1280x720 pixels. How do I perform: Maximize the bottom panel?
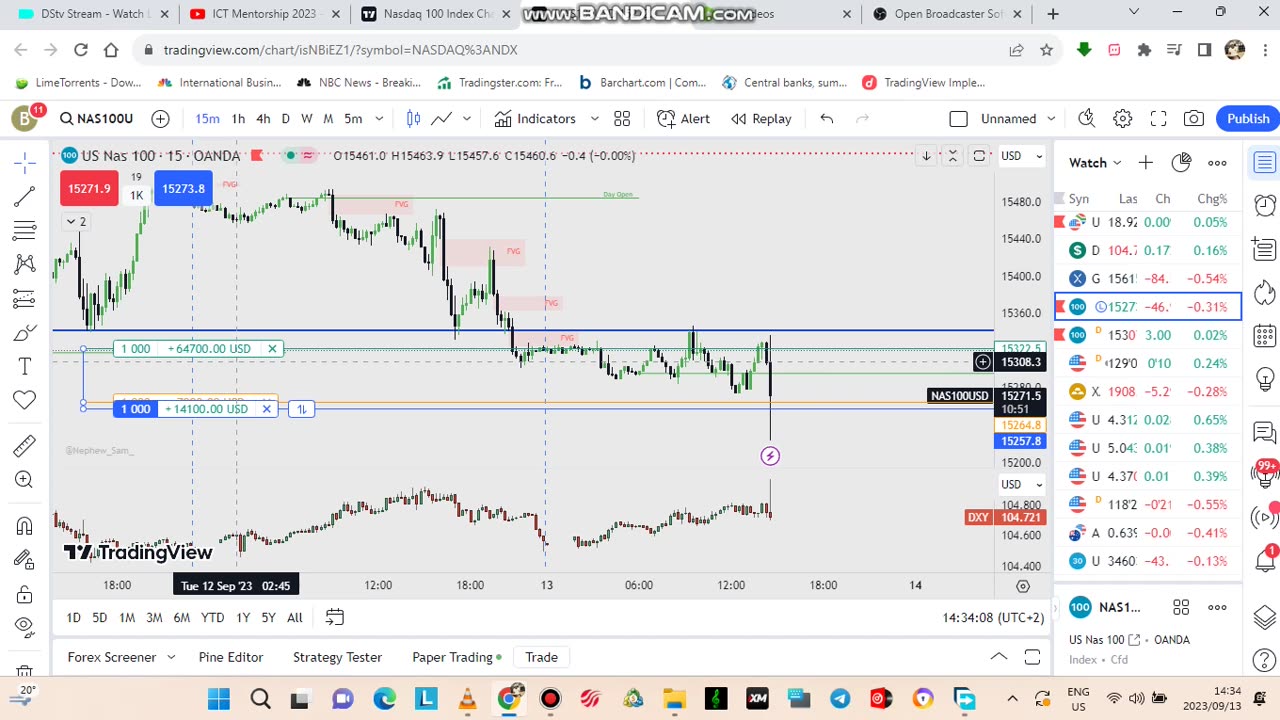click(x=1032, y=657)
